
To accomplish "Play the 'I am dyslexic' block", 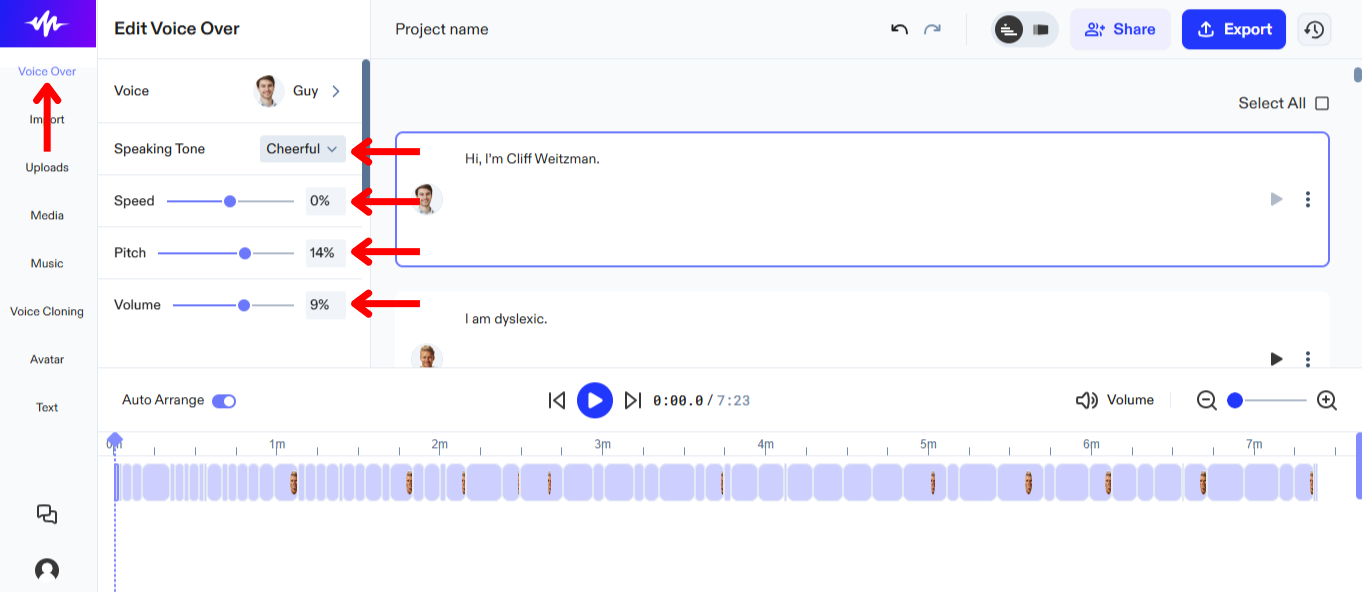I will coord(1276,357).
